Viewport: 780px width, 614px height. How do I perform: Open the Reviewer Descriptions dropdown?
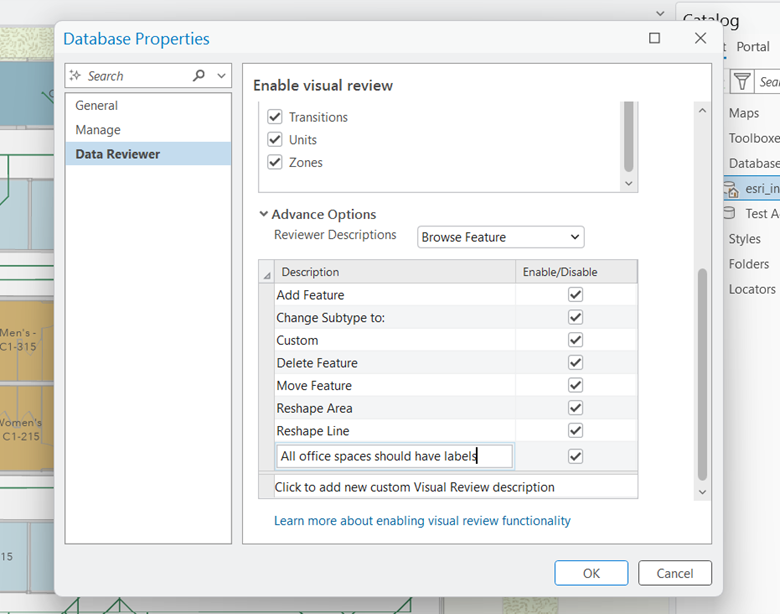(x=500, y=237)
